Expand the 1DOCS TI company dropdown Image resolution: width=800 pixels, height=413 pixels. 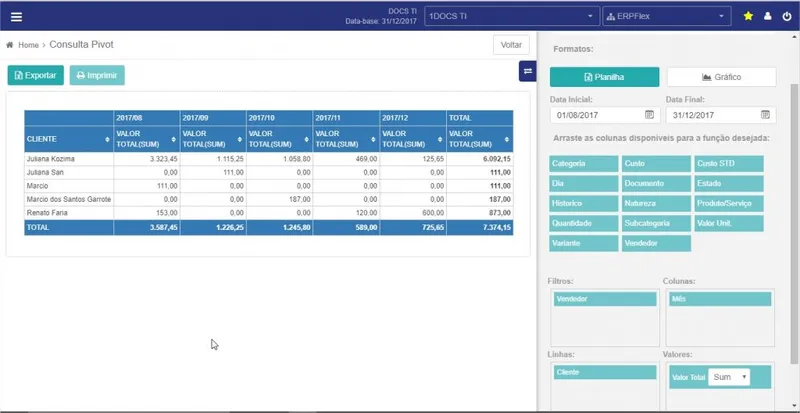pyautogui.click(x=512, y=16)
